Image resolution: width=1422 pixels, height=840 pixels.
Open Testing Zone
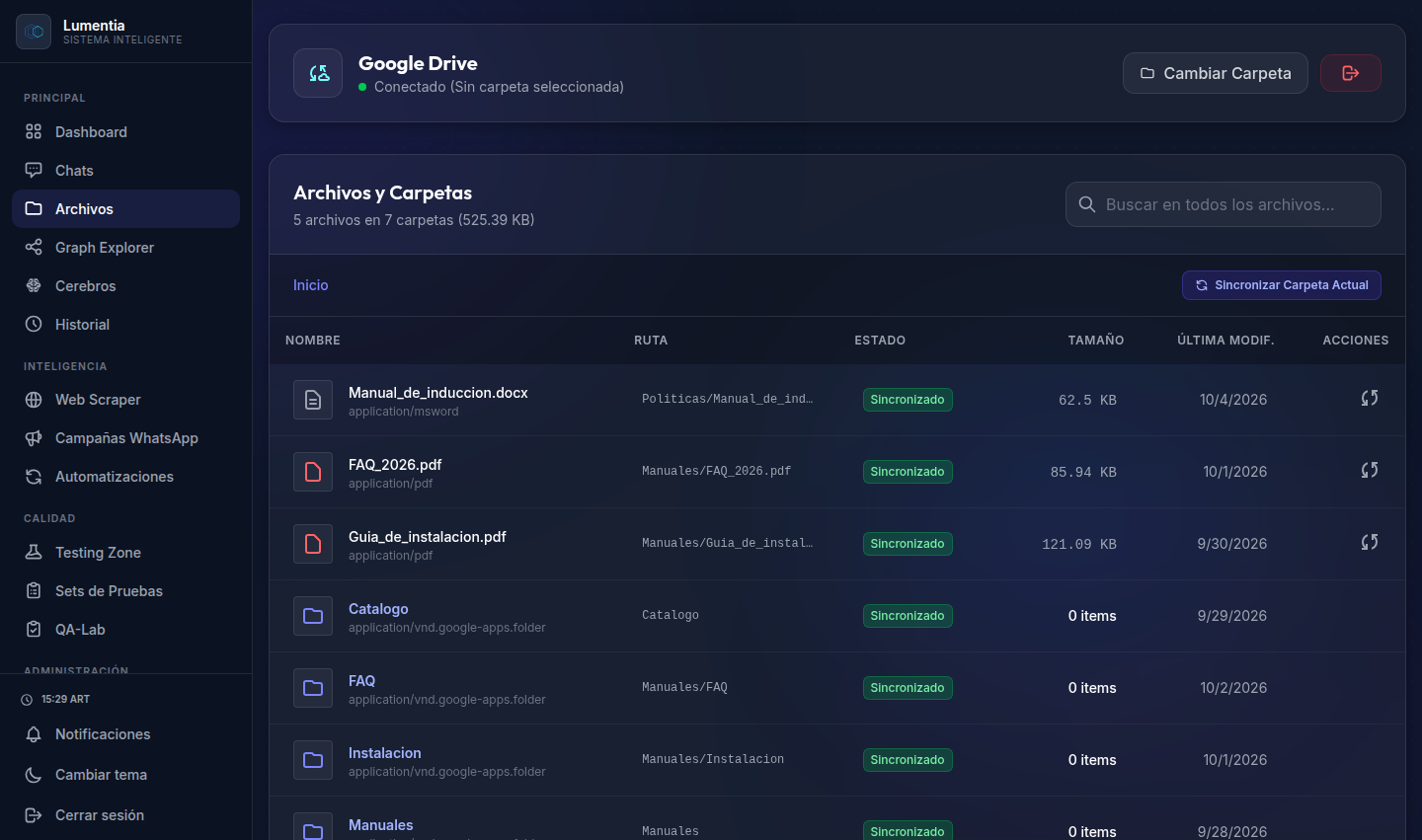point(125,553)
